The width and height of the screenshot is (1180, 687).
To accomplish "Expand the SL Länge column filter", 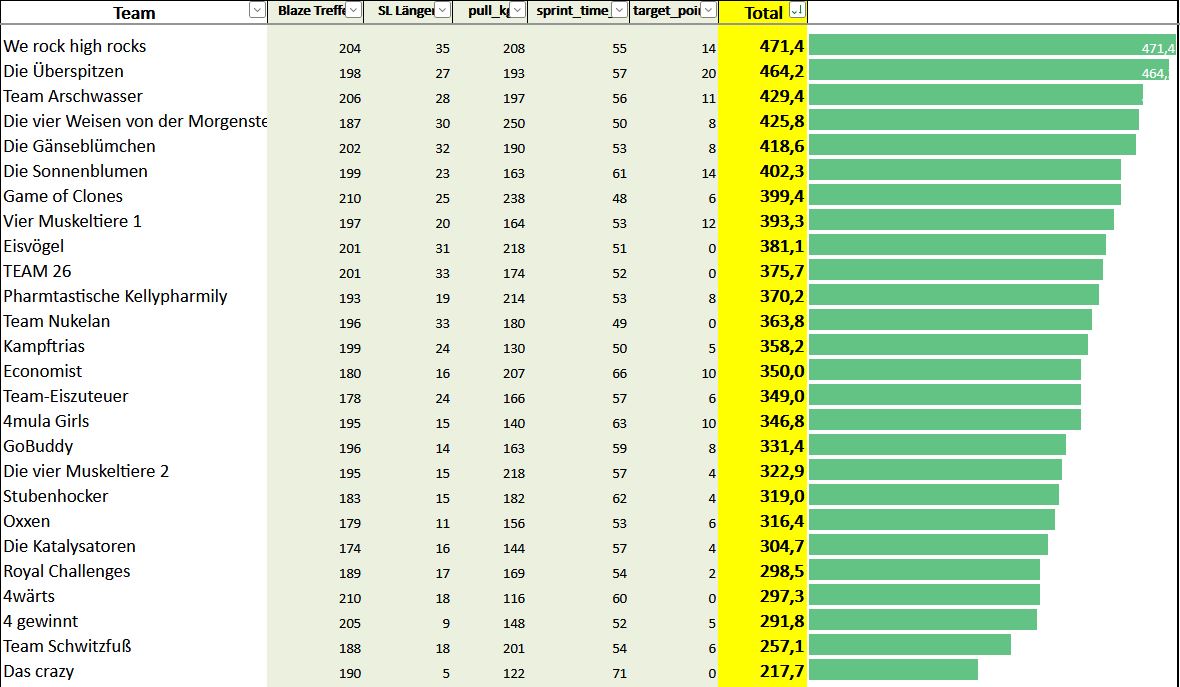I will (x=443, y=11).
